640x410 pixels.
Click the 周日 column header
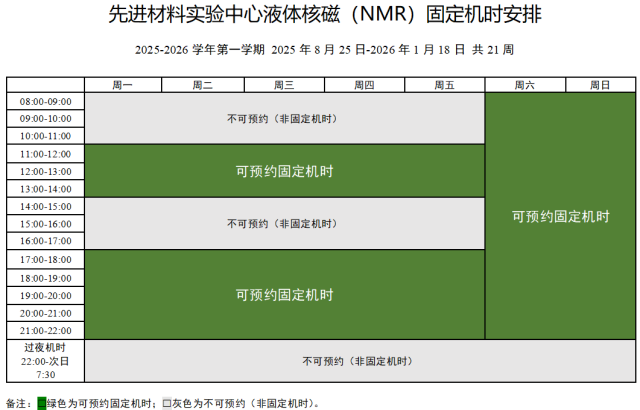599,85
